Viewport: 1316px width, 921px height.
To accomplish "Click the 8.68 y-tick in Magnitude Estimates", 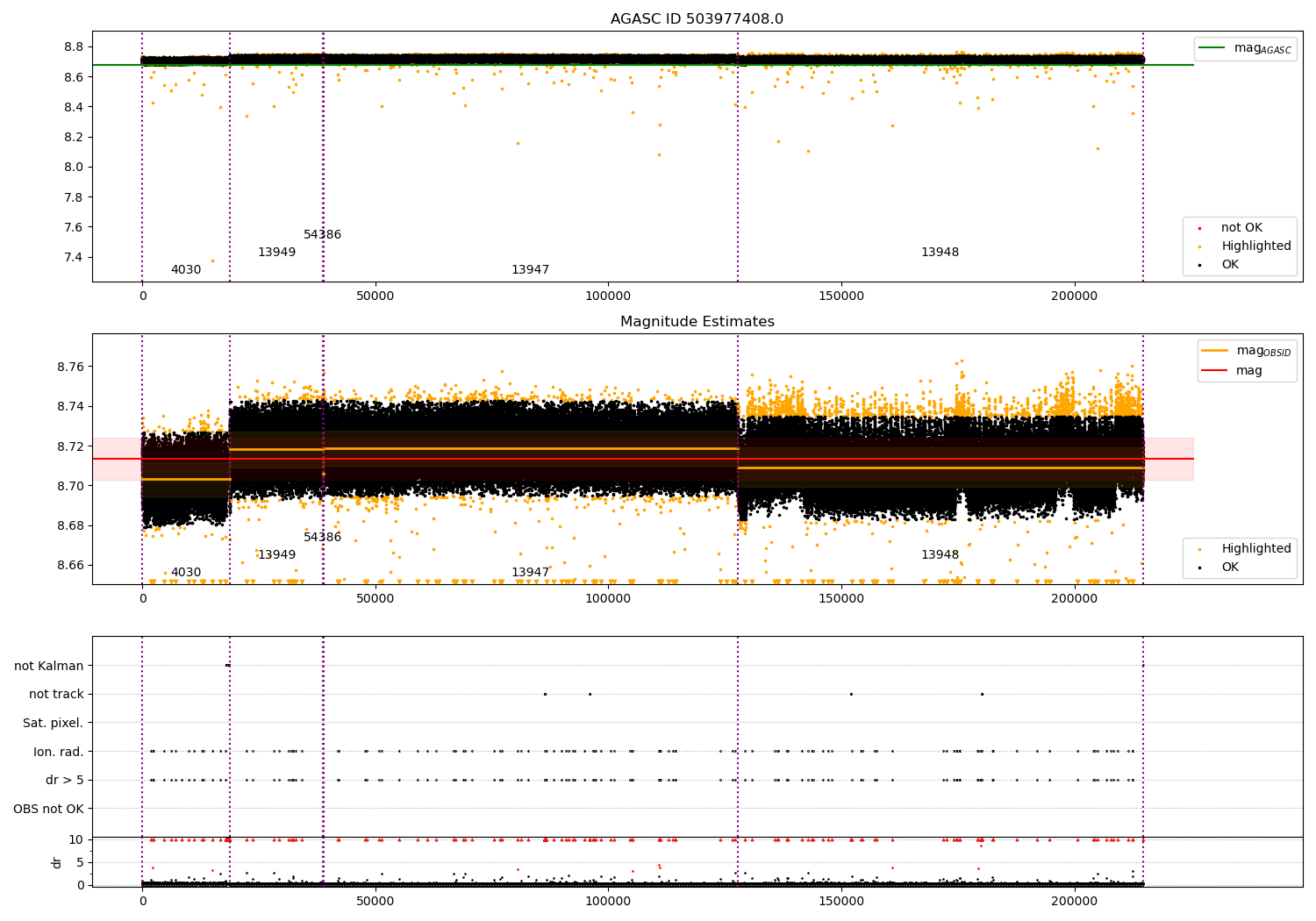I will [70, 525].
